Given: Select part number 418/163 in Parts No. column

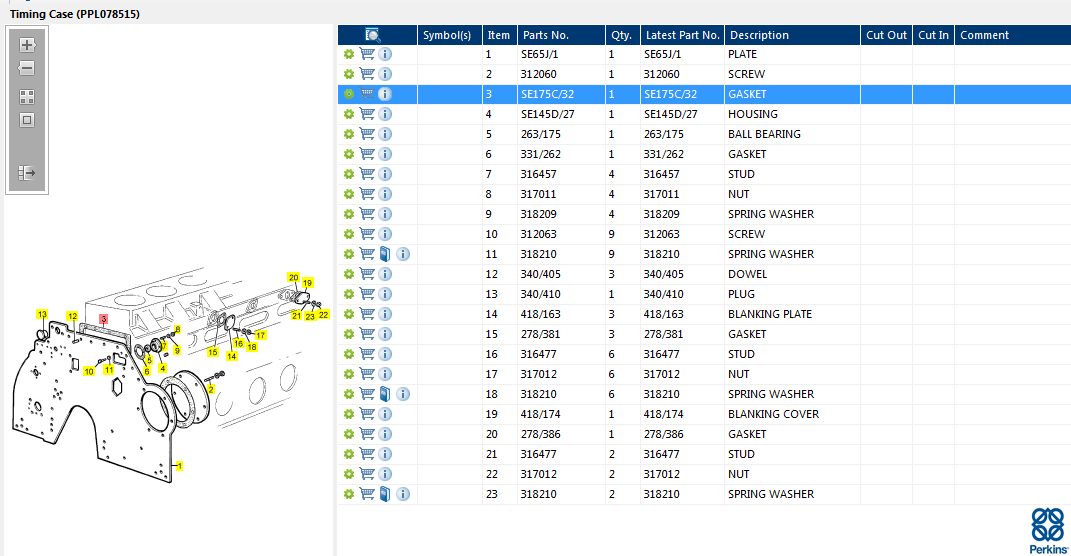Looking at the screenshot, I should 540,314.
